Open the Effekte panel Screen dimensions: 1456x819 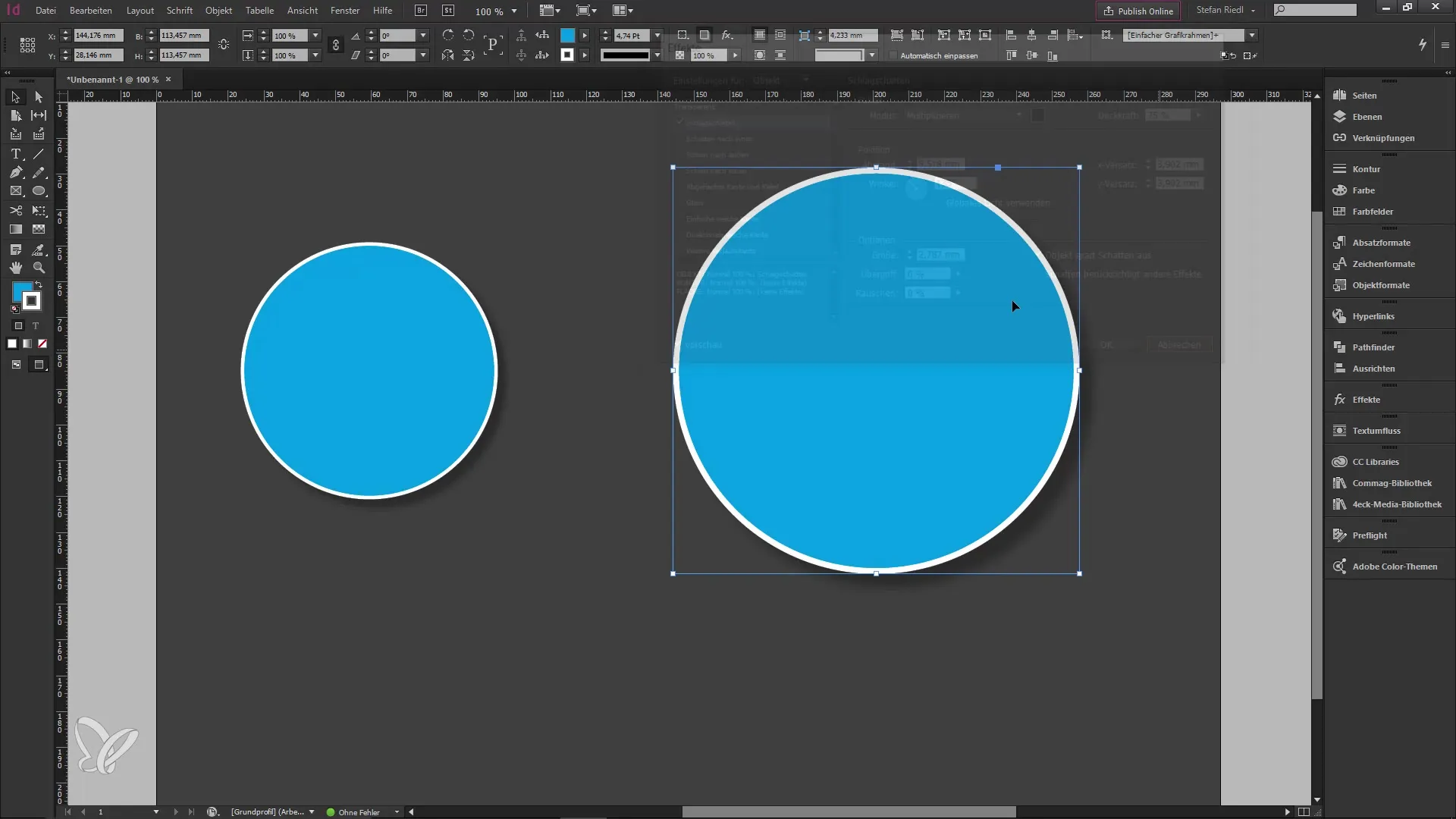(x=1366, y=400)
